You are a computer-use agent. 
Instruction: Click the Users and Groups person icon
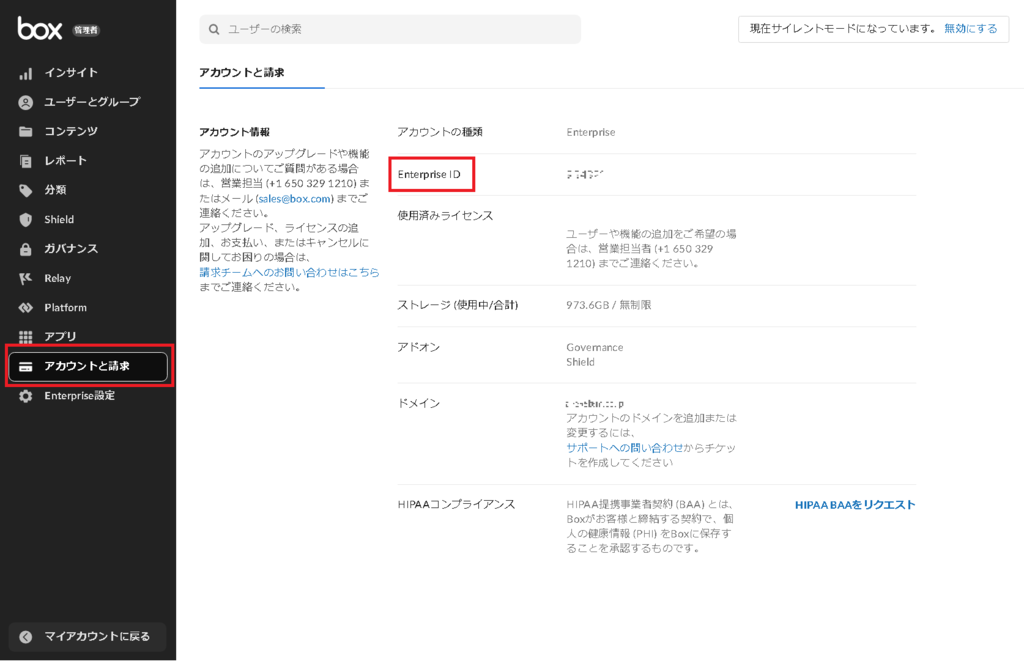tap(26, 102)
